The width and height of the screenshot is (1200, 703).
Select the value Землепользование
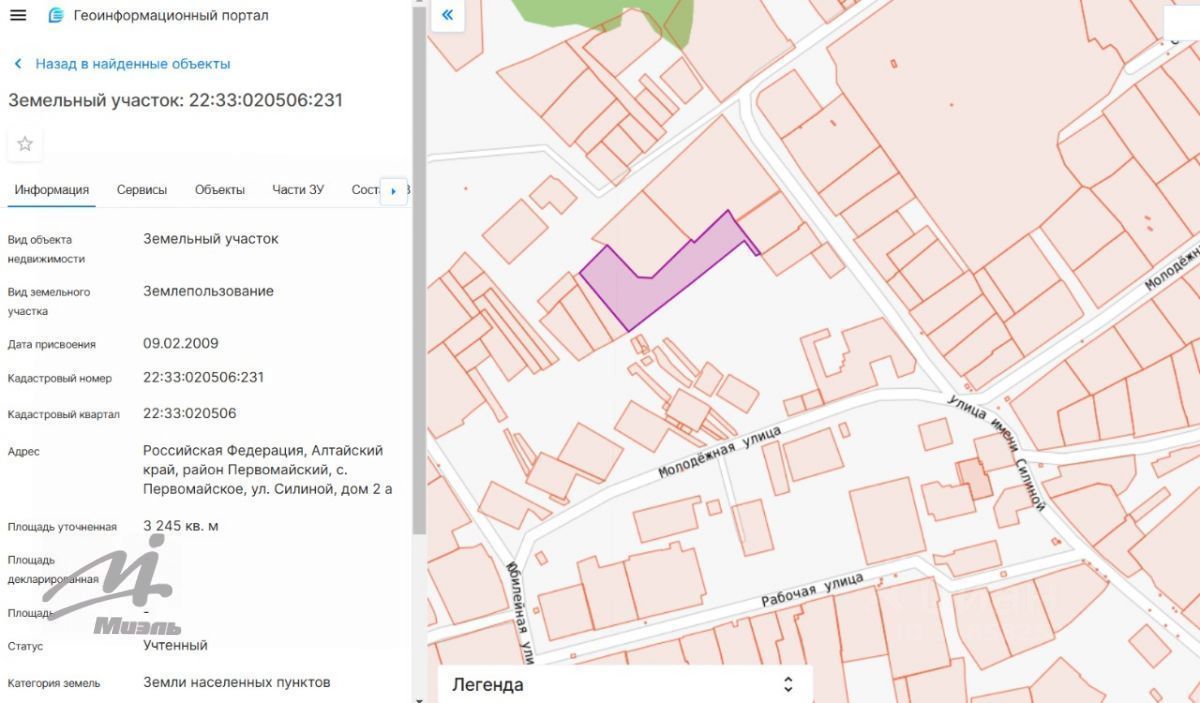tap(208, 291)
